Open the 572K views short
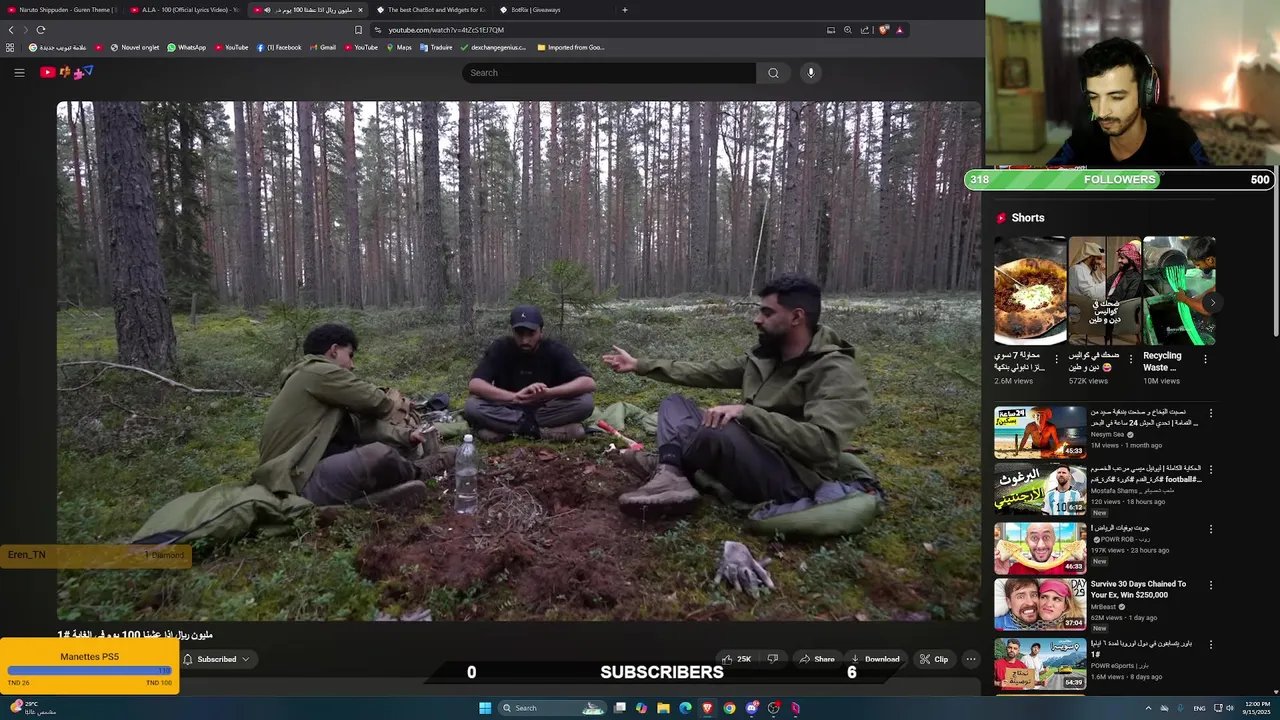 pos(1104,291)
